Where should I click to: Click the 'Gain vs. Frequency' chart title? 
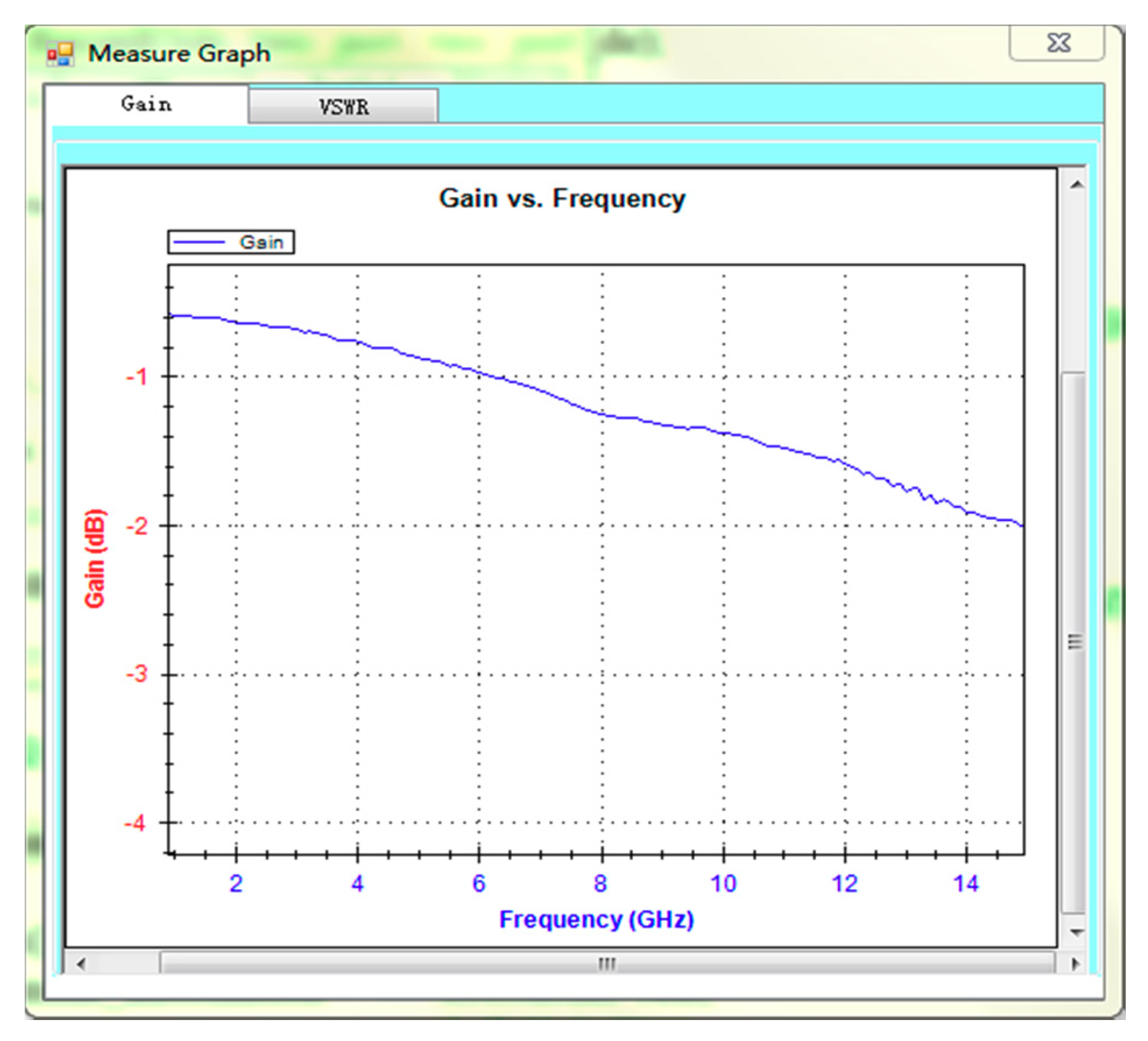[x=562, y=198]
